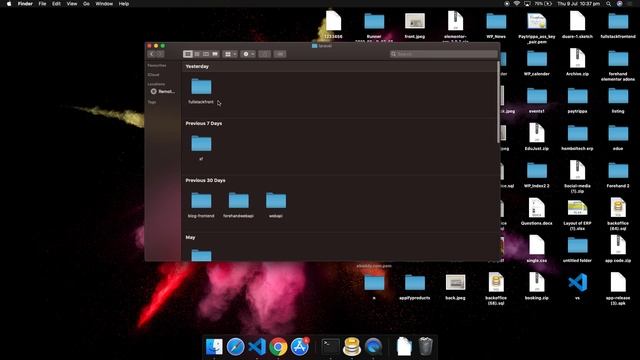The height and width of the screenshot is (360, 640).
Task: Select app code.zip on the desktop
Action: tap(618, 249)
